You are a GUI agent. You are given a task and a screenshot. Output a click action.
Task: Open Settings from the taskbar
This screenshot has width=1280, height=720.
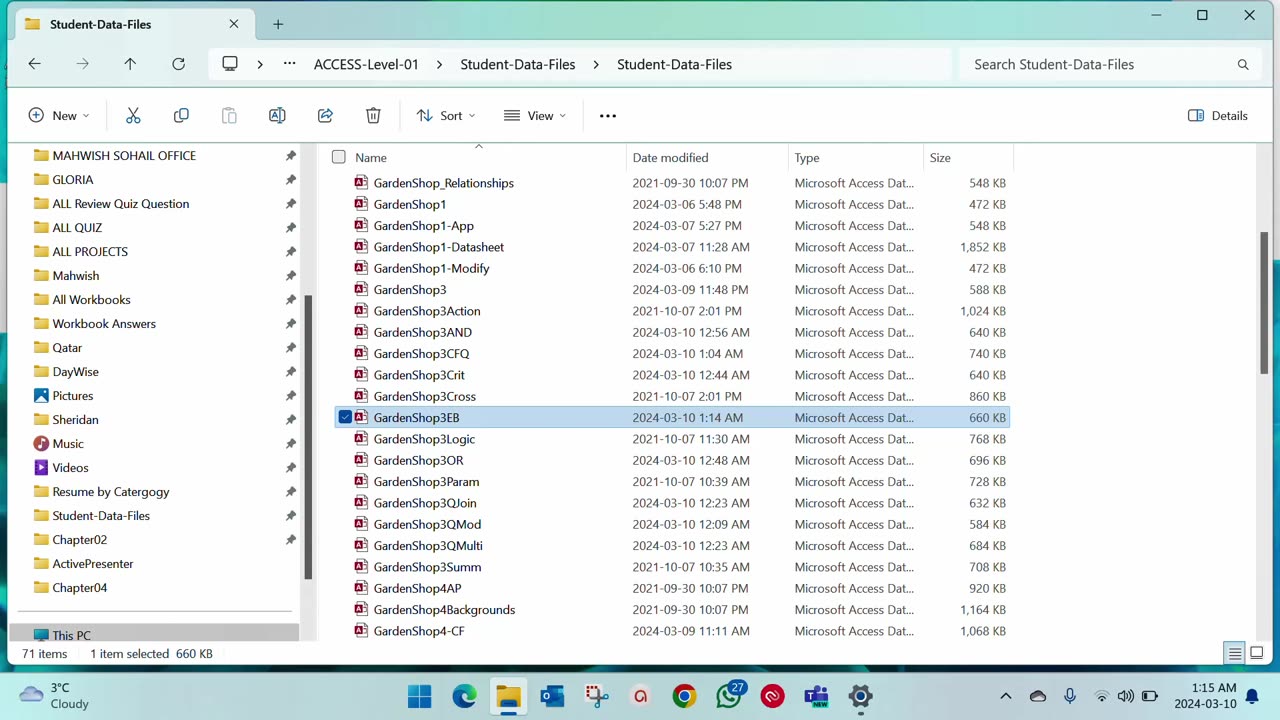click(x=860, y=696)
